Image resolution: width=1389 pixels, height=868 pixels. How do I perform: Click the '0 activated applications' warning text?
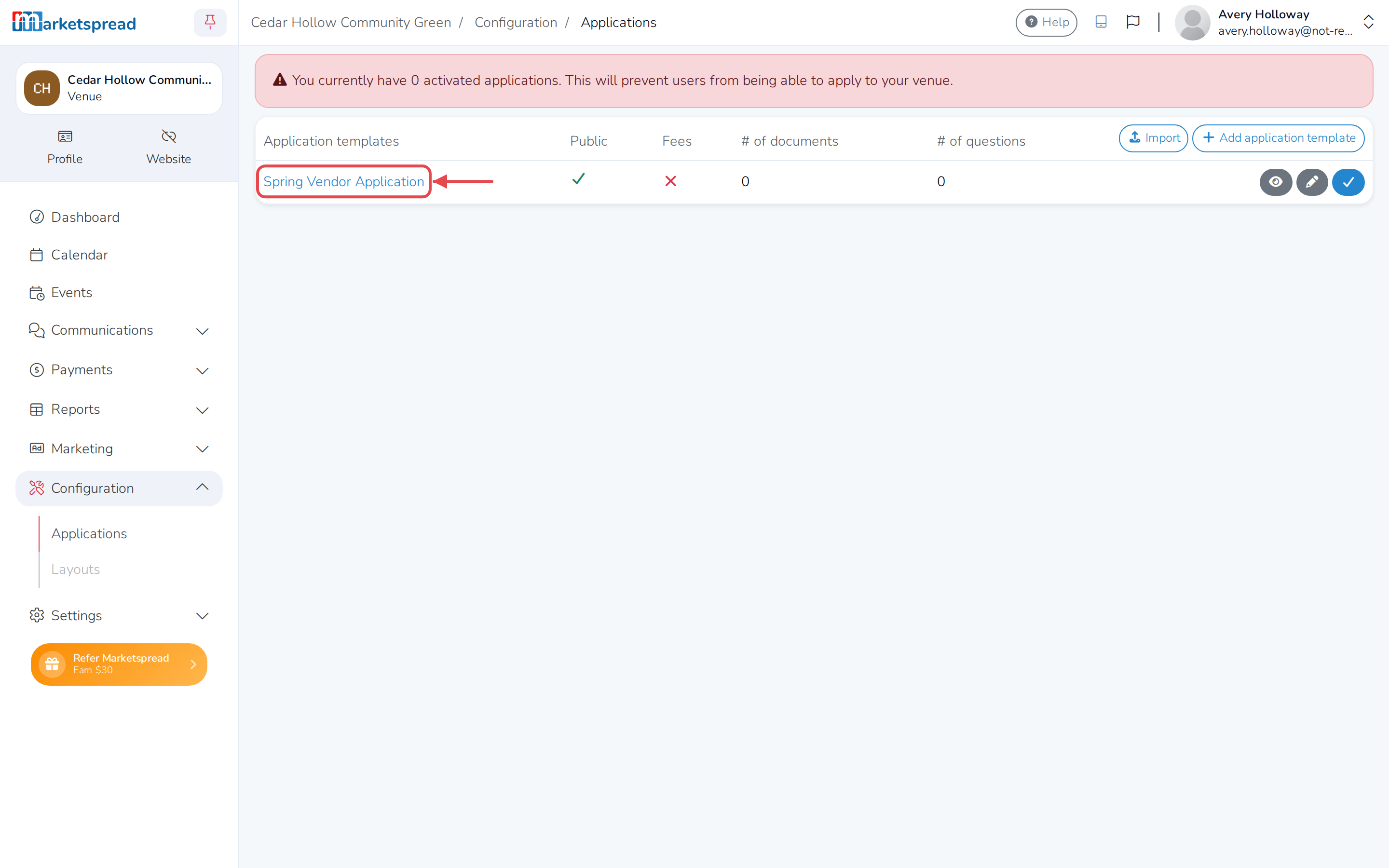click(x=622, y=81)
